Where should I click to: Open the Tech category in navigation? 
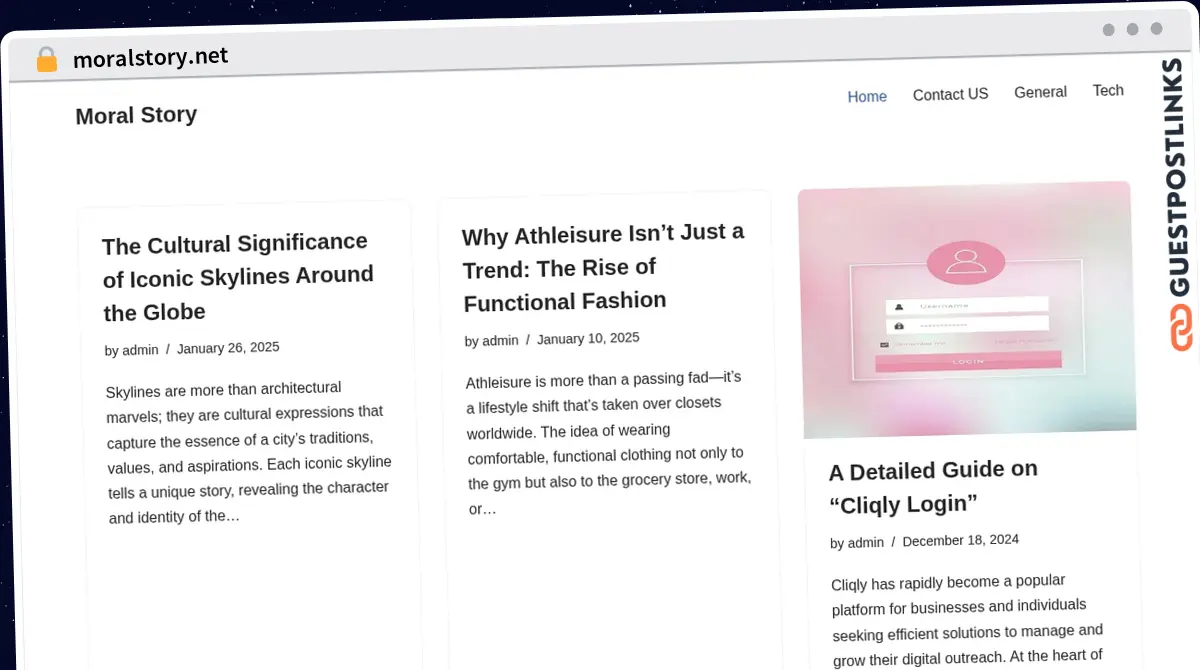click(x=1108, y=90)
